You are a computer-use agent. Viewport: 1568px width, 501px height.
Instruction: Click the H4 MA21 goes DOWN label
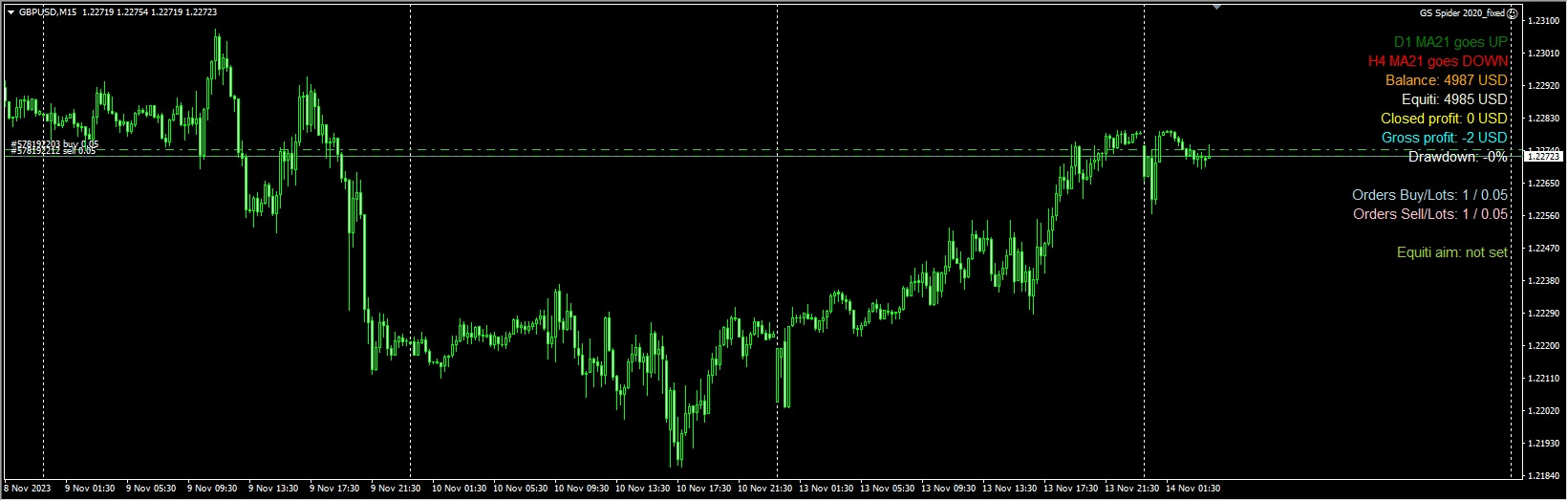click(1438, 61)
